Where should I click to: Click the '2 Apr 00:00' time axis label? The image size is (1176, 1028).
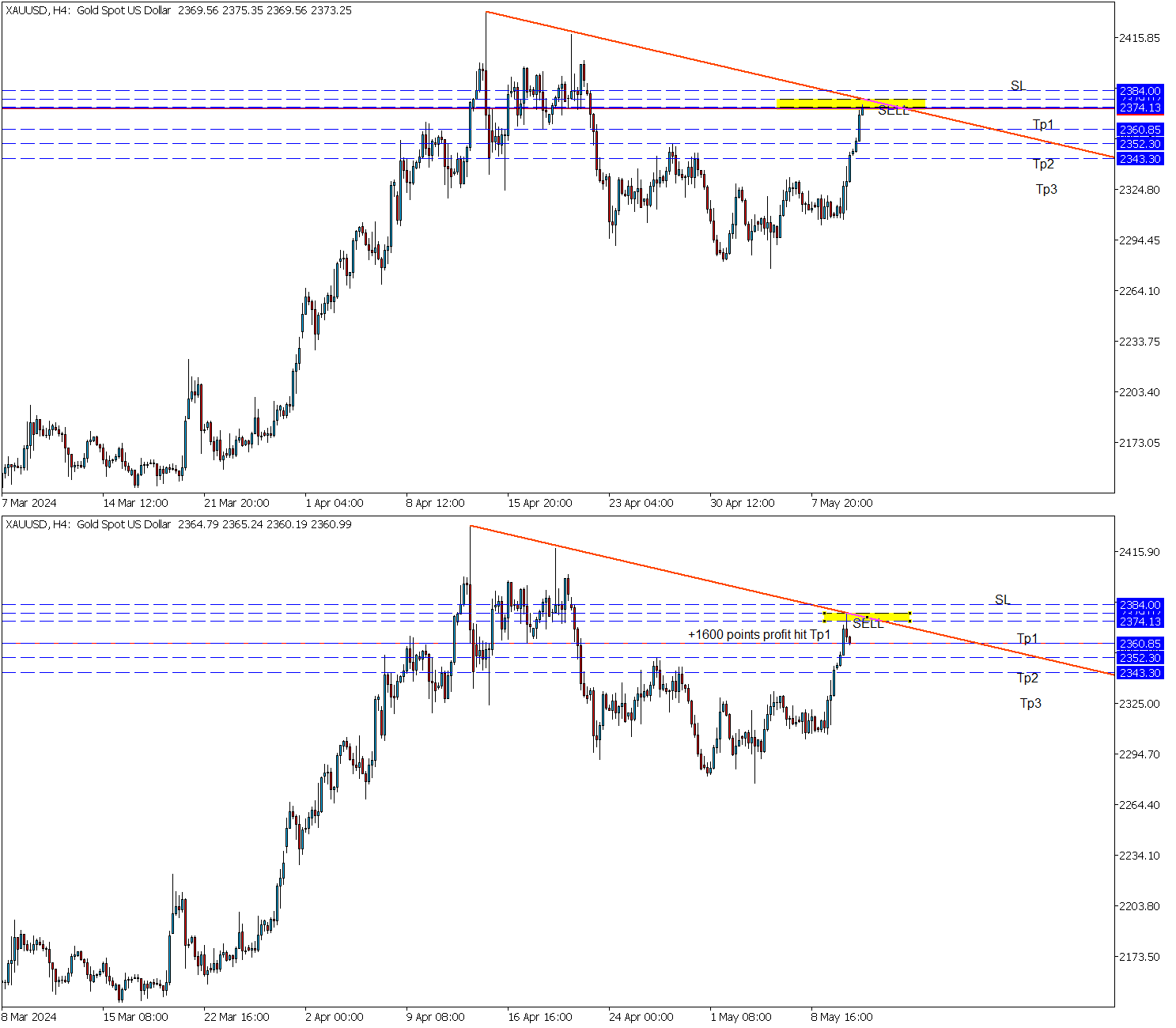point(335,1017)
